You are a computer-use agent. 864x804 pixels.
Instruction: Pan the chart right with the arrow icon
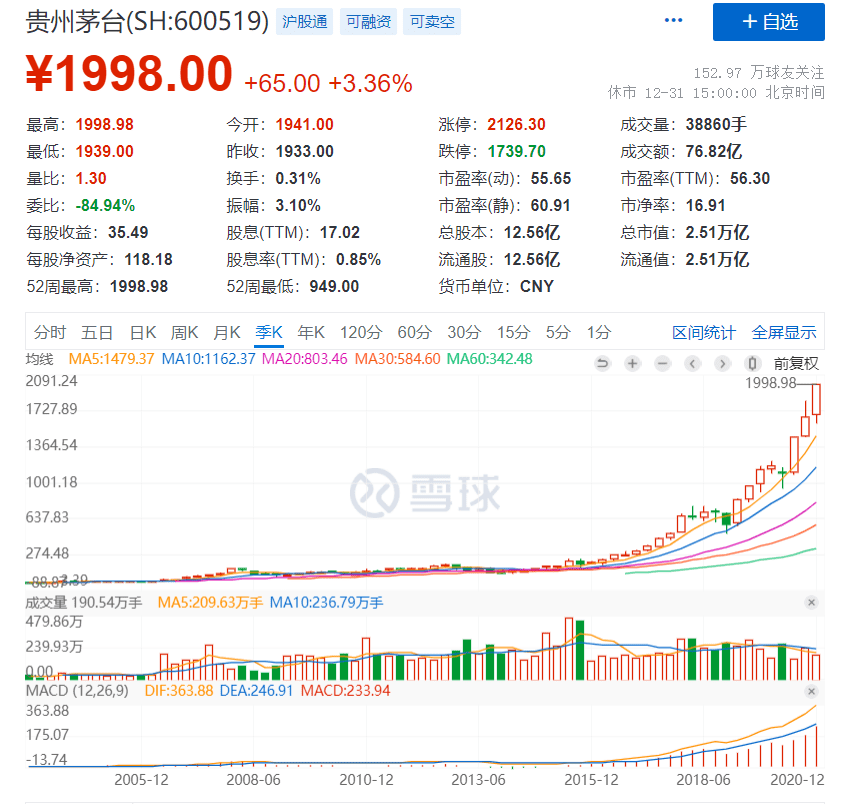pos(721,364)
